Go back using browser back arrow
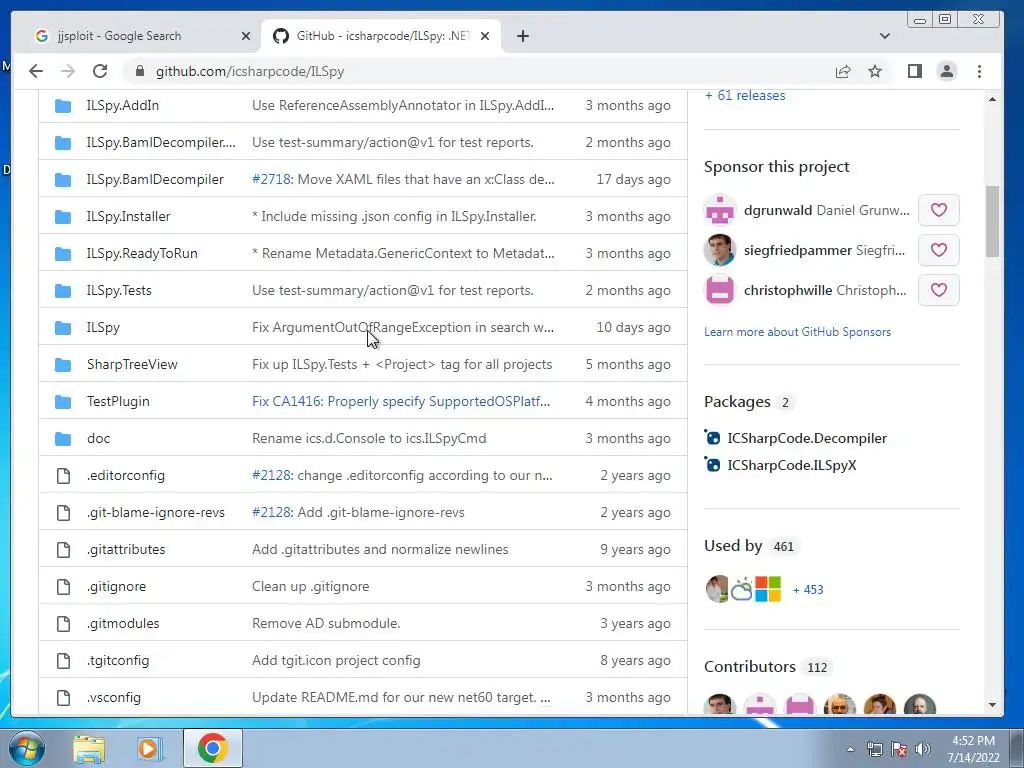The height and width of the screenshot is (768, 1024). pos(36,71)
